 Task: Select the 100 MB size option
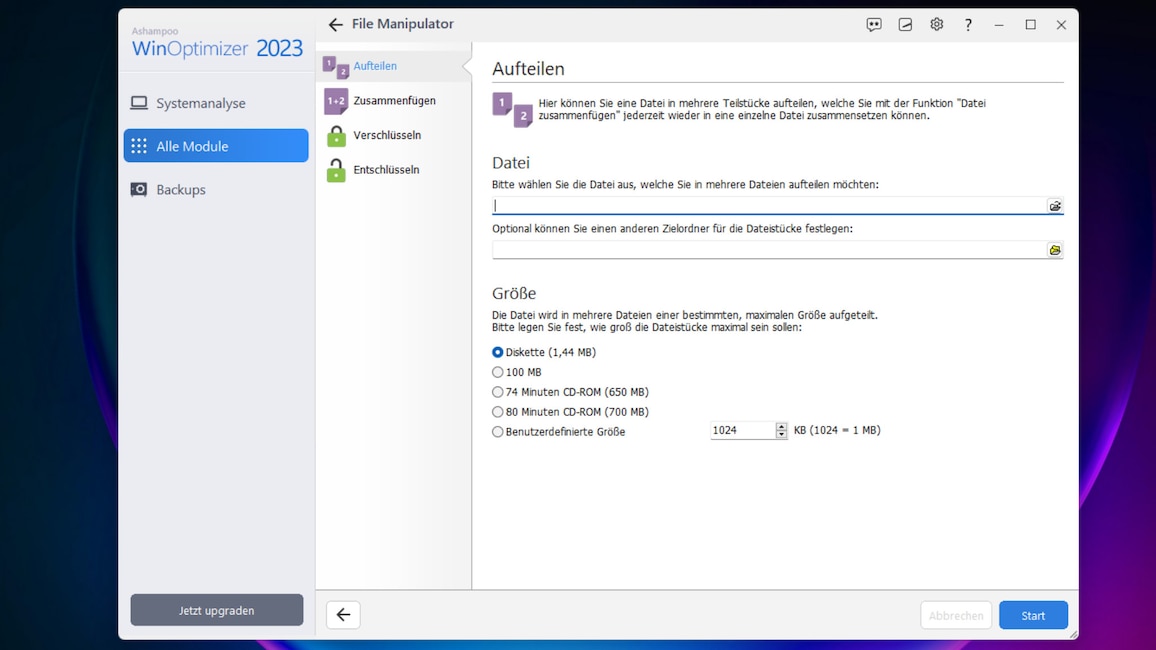498,372
